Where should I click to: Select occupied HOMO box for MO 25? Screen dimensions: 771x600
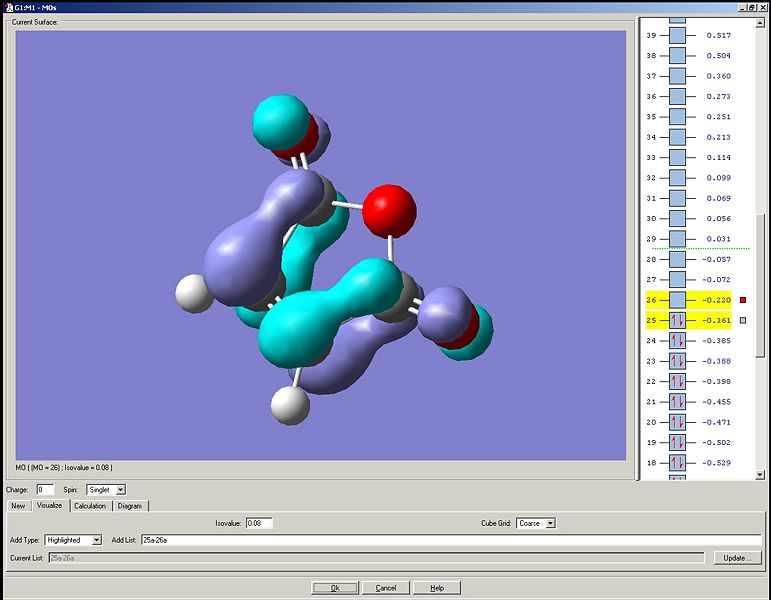(x=677, y=320)
